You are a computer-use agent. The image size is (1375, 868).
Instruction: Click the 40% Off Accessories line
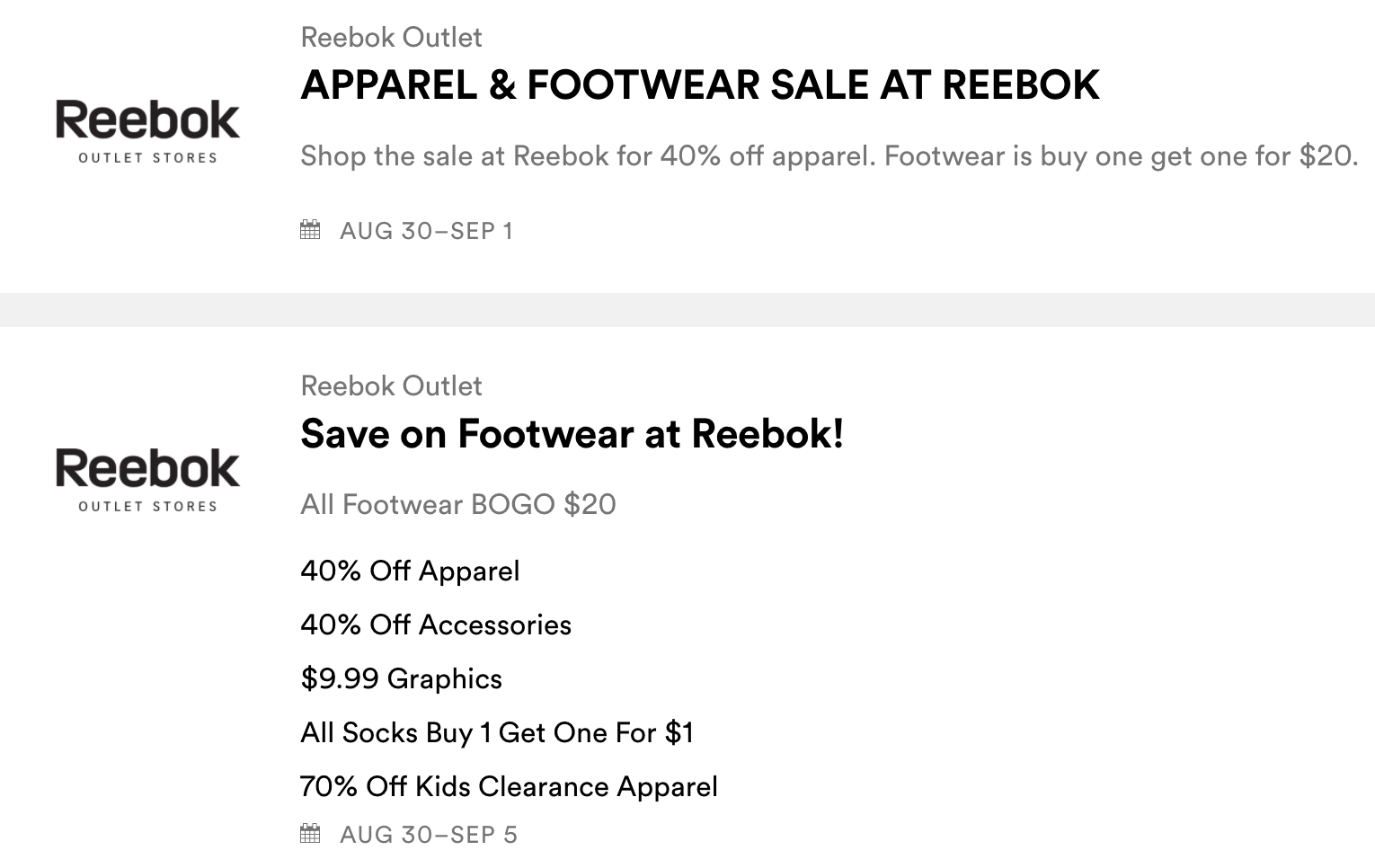[x=436, y=625]
